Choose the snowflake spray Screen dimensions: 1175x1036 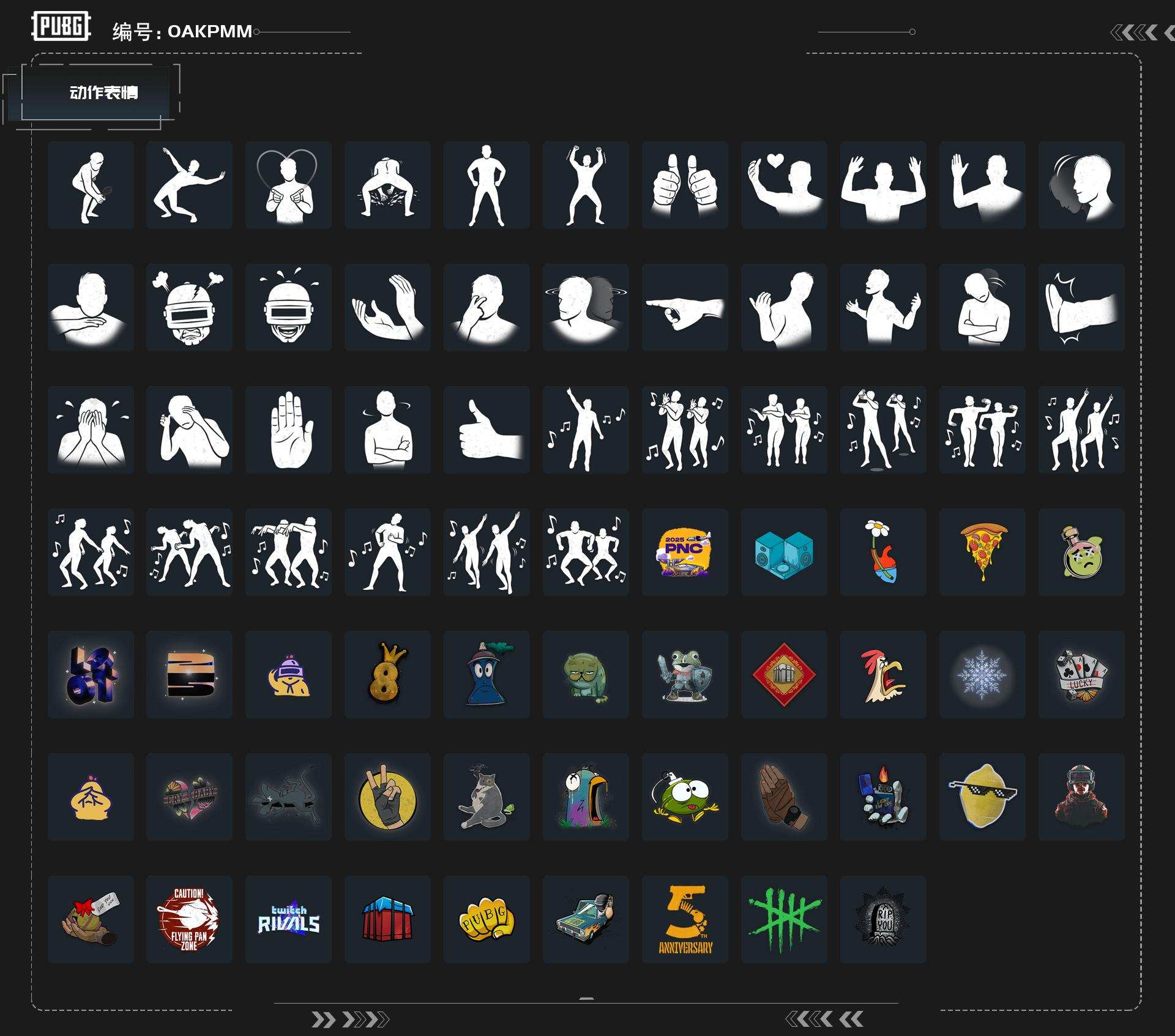click(x=982, y=674)
